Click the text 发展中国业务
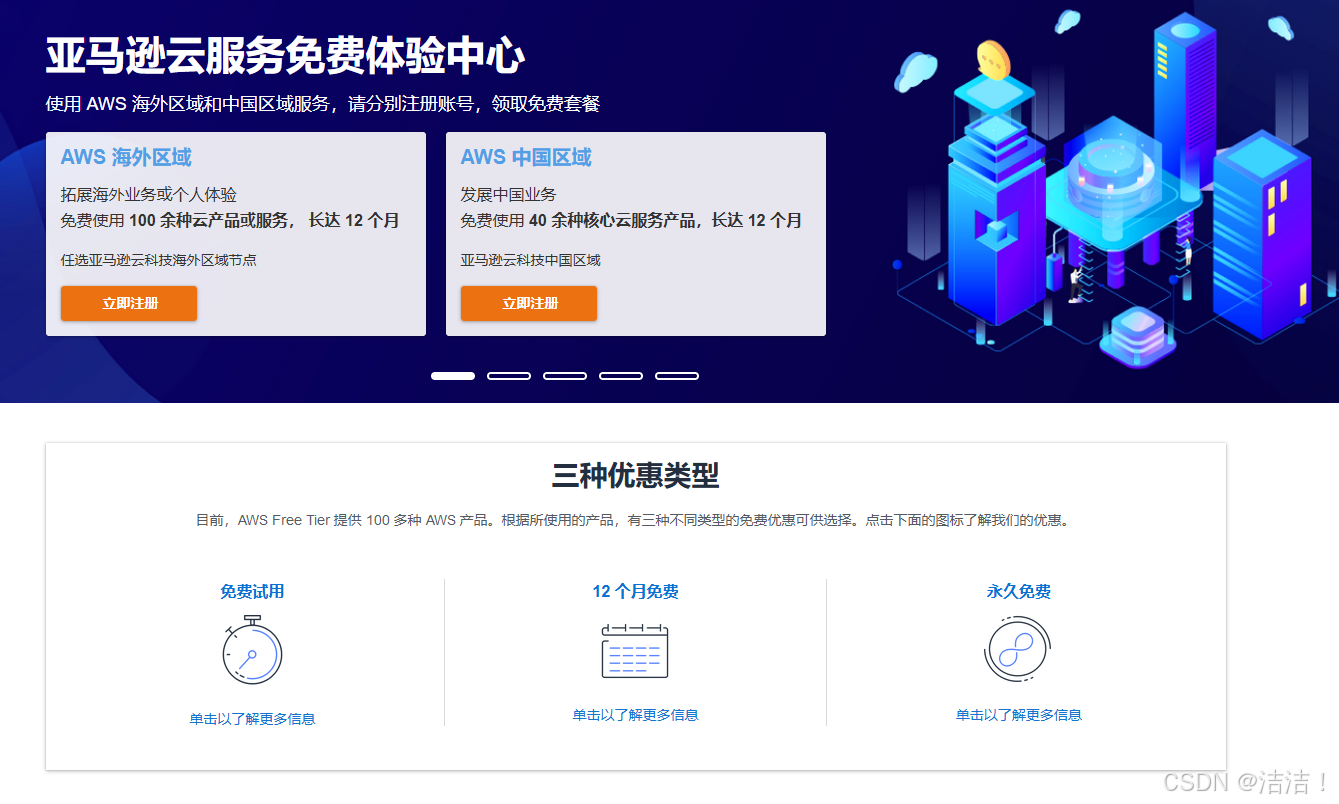The width and height of the screenshot is (1339, 804). [509, 195]
